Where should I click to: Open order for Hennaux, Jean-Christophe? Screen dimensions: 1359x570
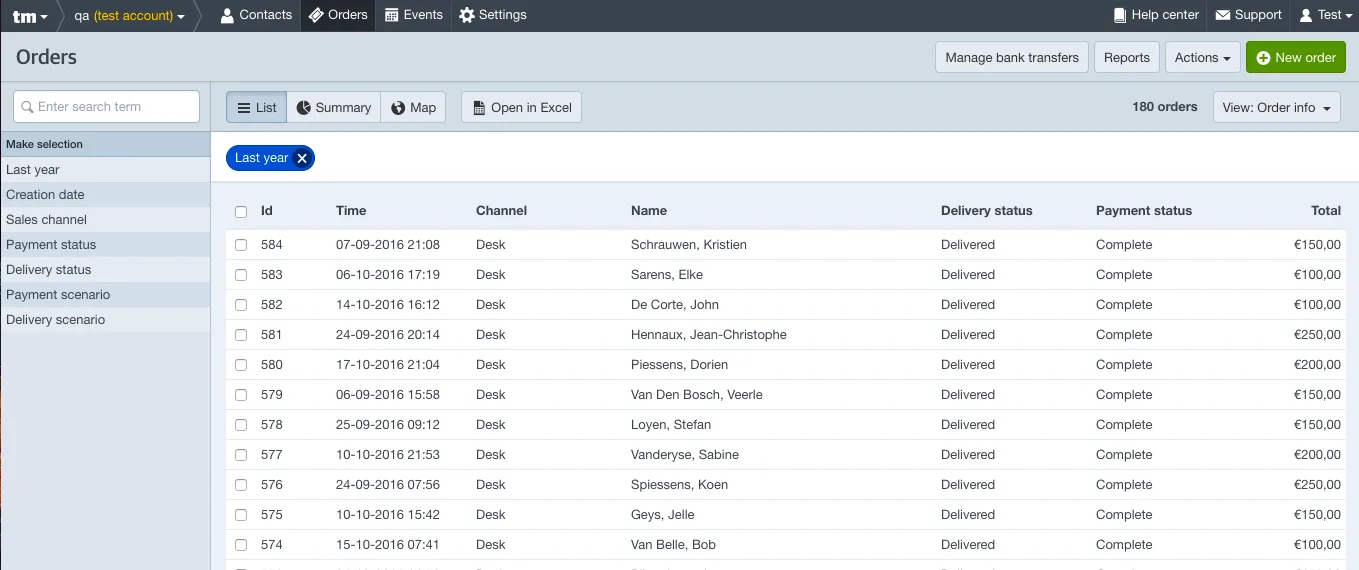(709, 335)
